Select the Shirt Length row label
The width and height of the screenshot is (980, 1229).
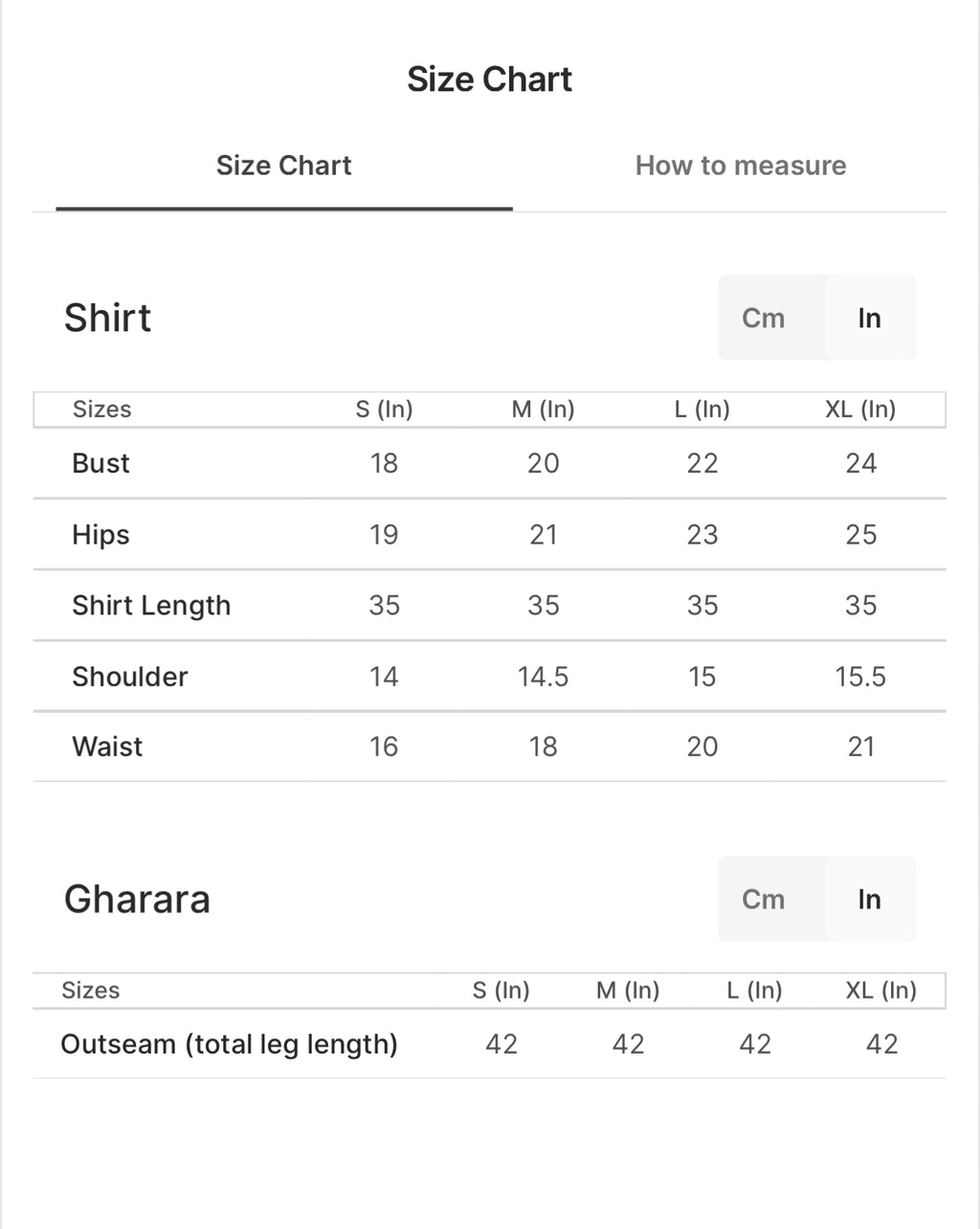pos(151,606)
